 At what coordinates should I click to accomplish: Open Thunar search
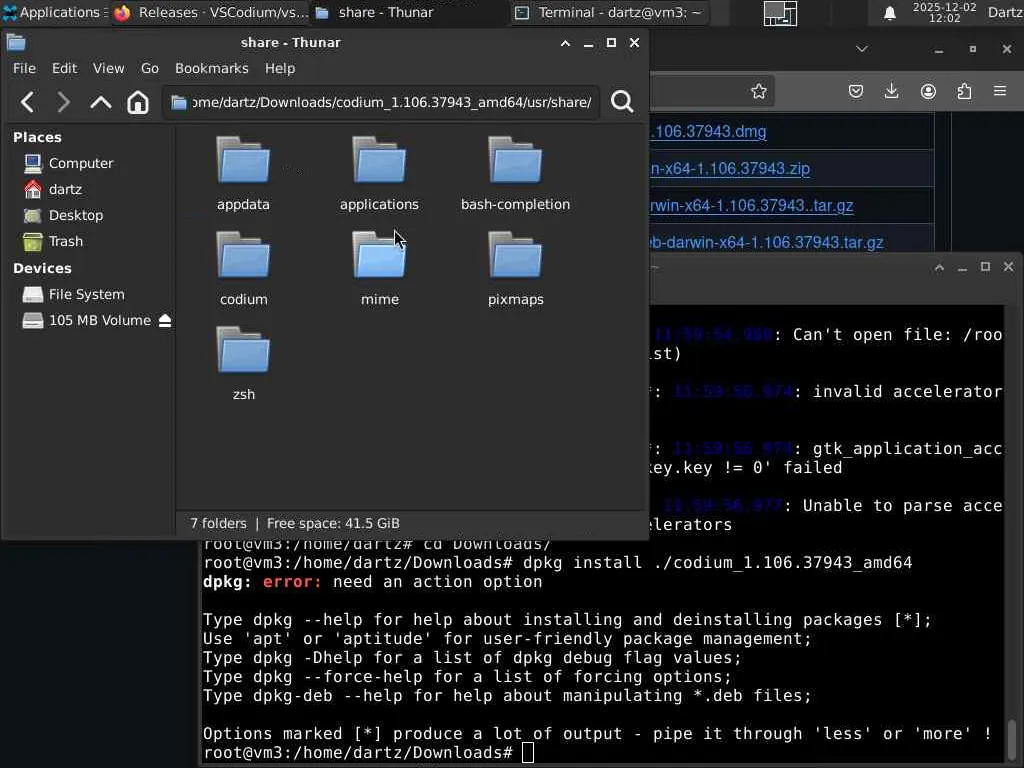[622, 102]
